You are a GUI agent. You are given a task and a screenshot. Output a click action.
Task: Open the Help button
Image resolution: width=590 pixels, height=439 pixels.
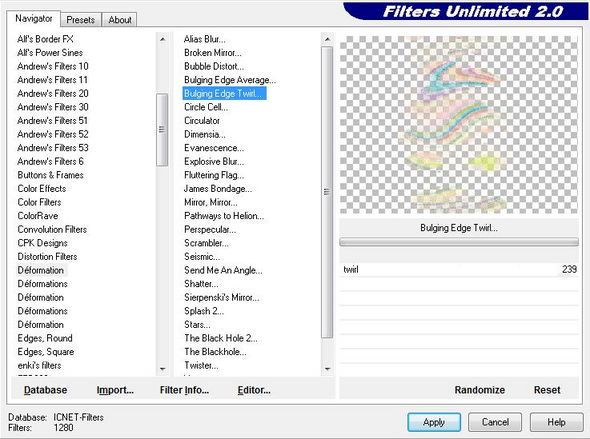tap(556, 422)
